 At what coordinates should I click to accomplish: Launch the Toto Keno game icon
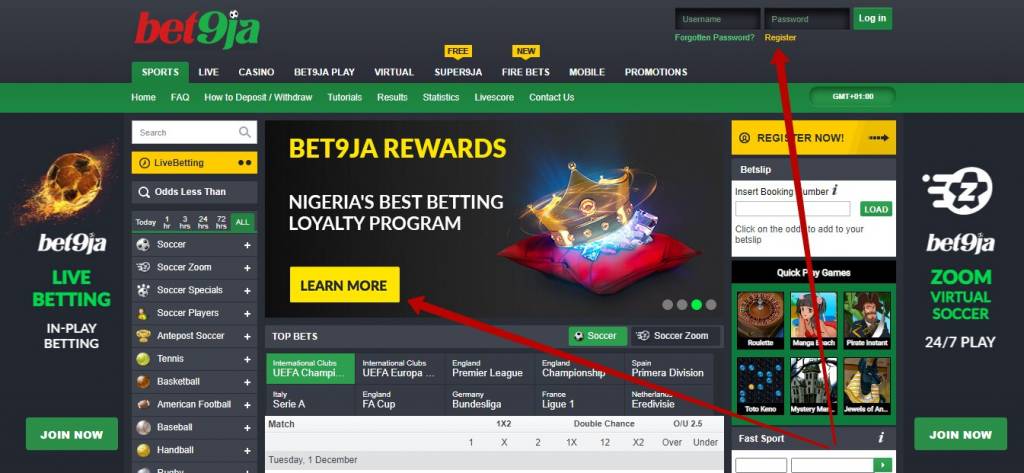[x=760, y=385]
